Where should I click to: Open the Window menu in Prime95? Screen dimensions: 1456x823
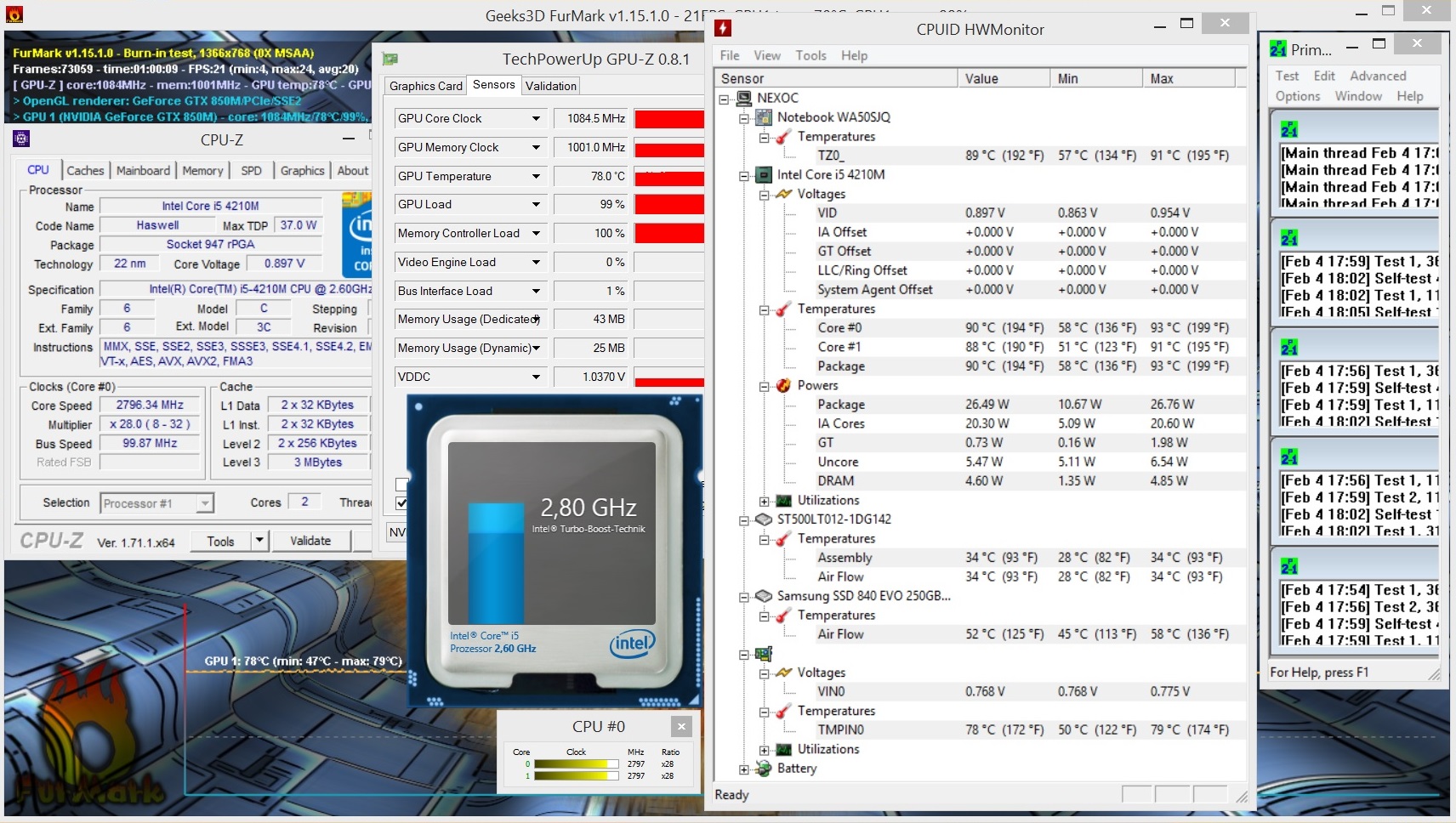[x=1358, y=96]
